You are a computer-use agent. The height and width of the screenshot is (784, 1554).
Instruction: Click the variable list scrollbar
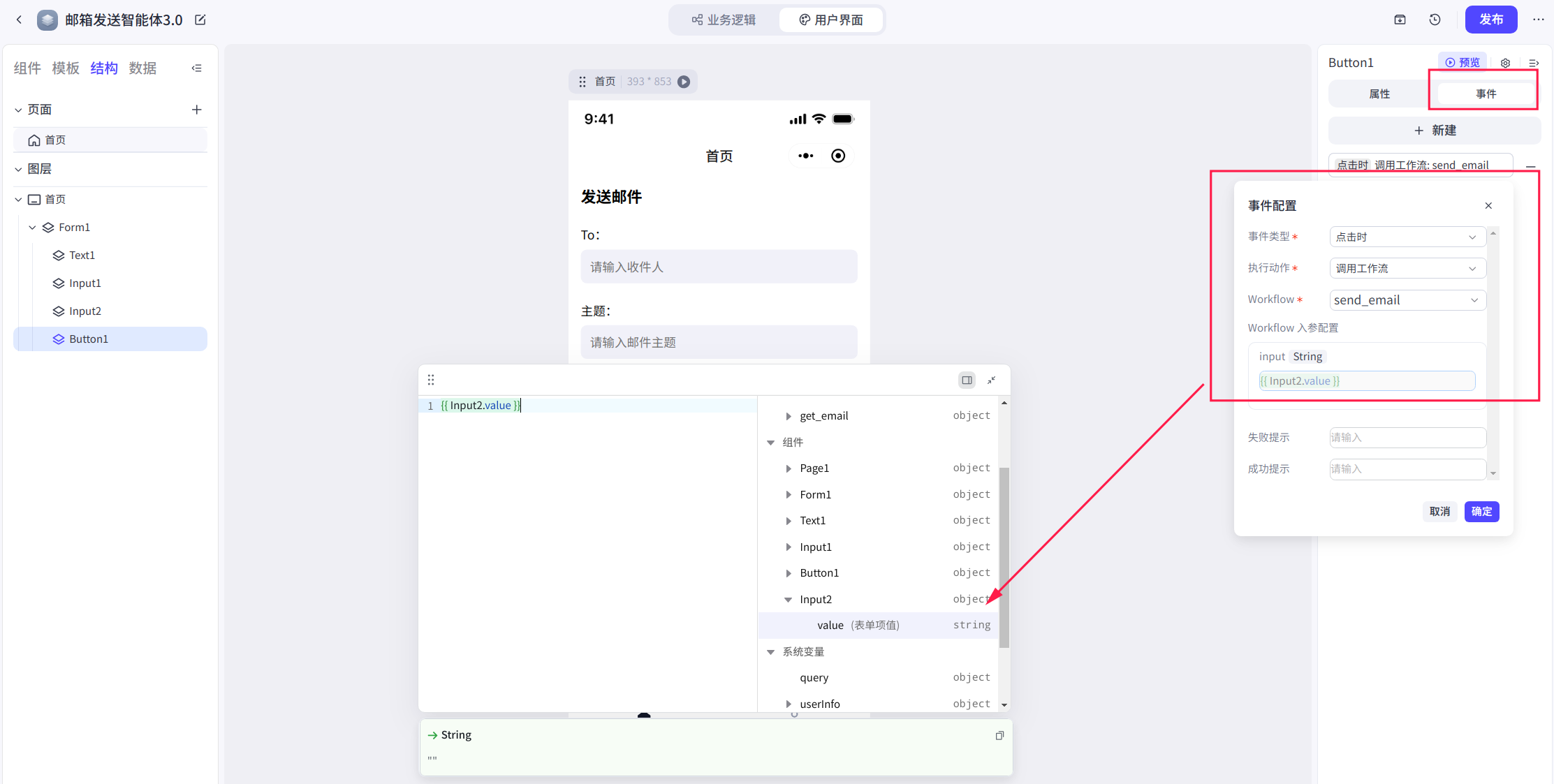tap(1004, 559)
